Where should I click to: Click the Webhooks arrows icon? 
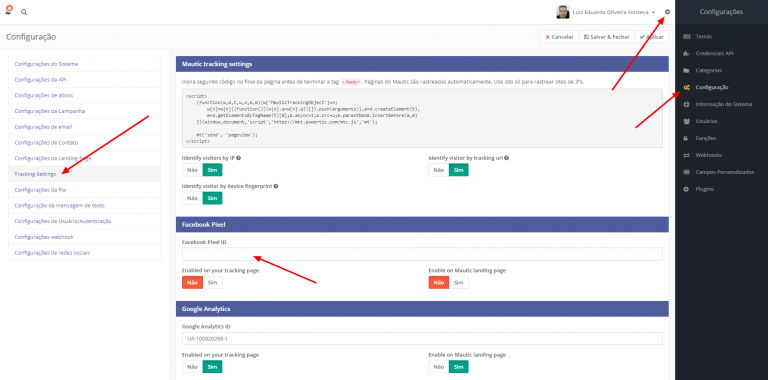pos(687,155)
